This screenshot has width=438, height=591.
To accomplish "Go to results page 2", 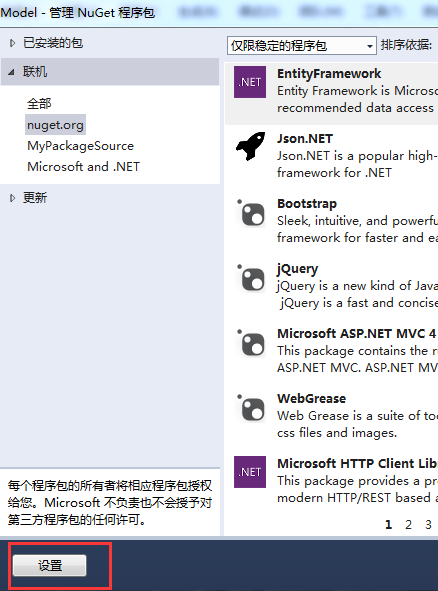I will click(408, 524).
